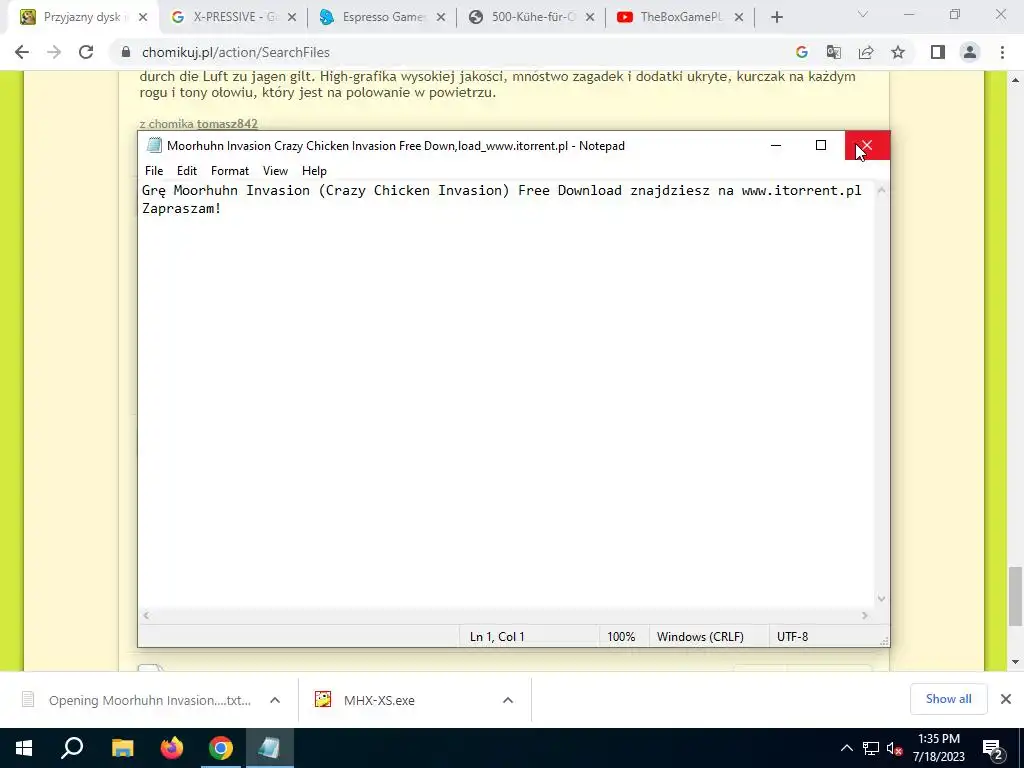Switch to TheBoxGamePL YouTube tab

(x=681, y=17)
